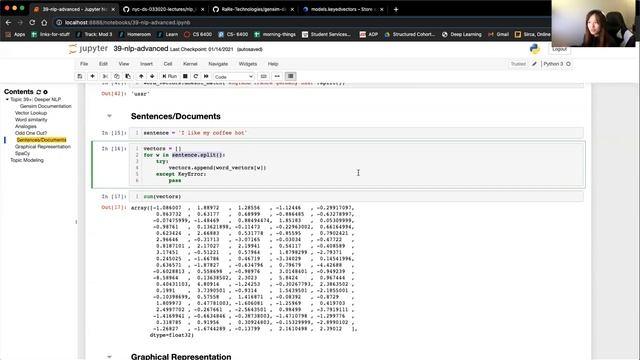Insert a cell below with plus icon
This screenshot has width=640, height=360.
[x=93, y=76]
